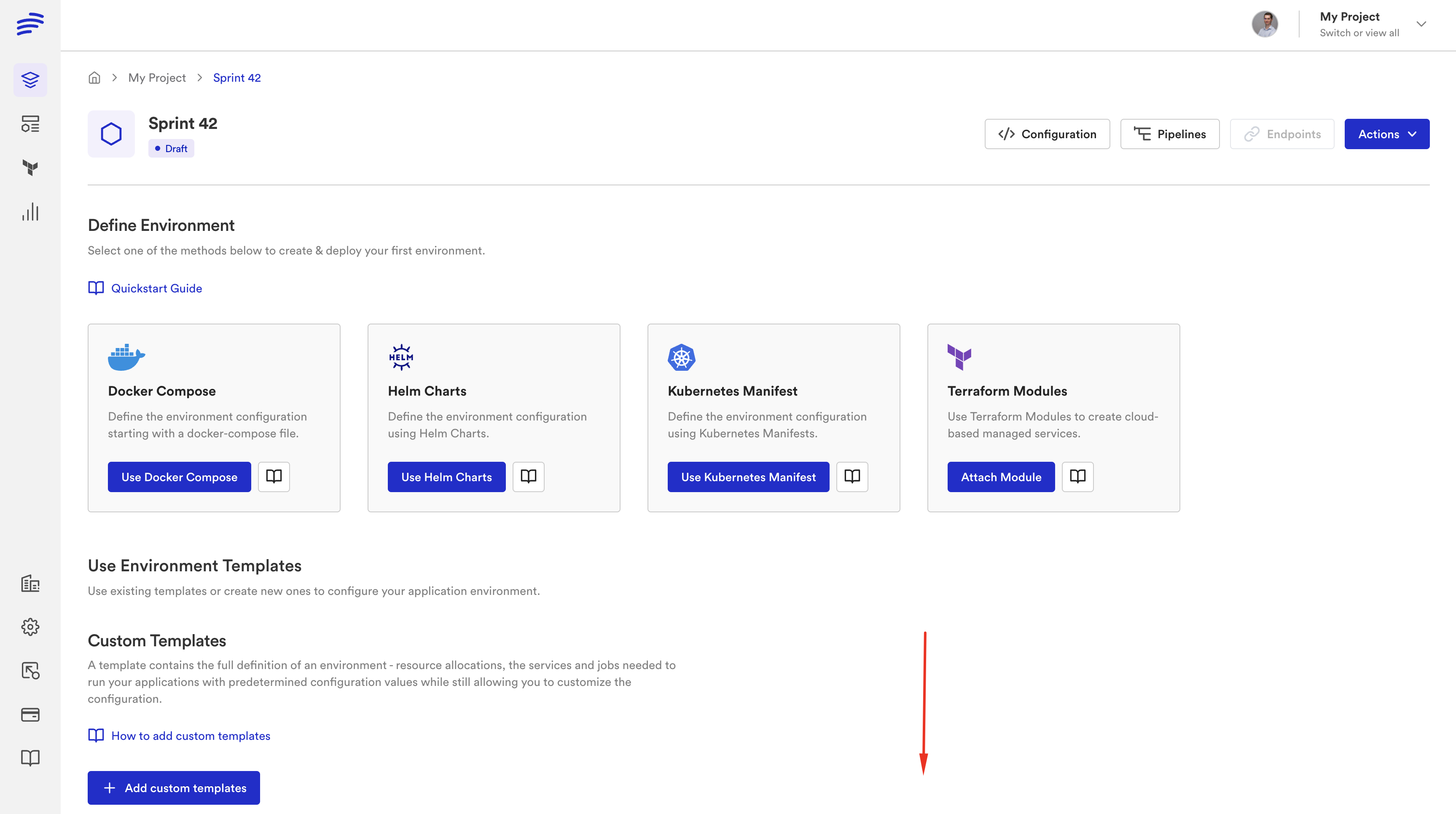Open the Pipelines view
Image resolution: width=1456 pixels, height=814 pixels.
coord(1169,134)
